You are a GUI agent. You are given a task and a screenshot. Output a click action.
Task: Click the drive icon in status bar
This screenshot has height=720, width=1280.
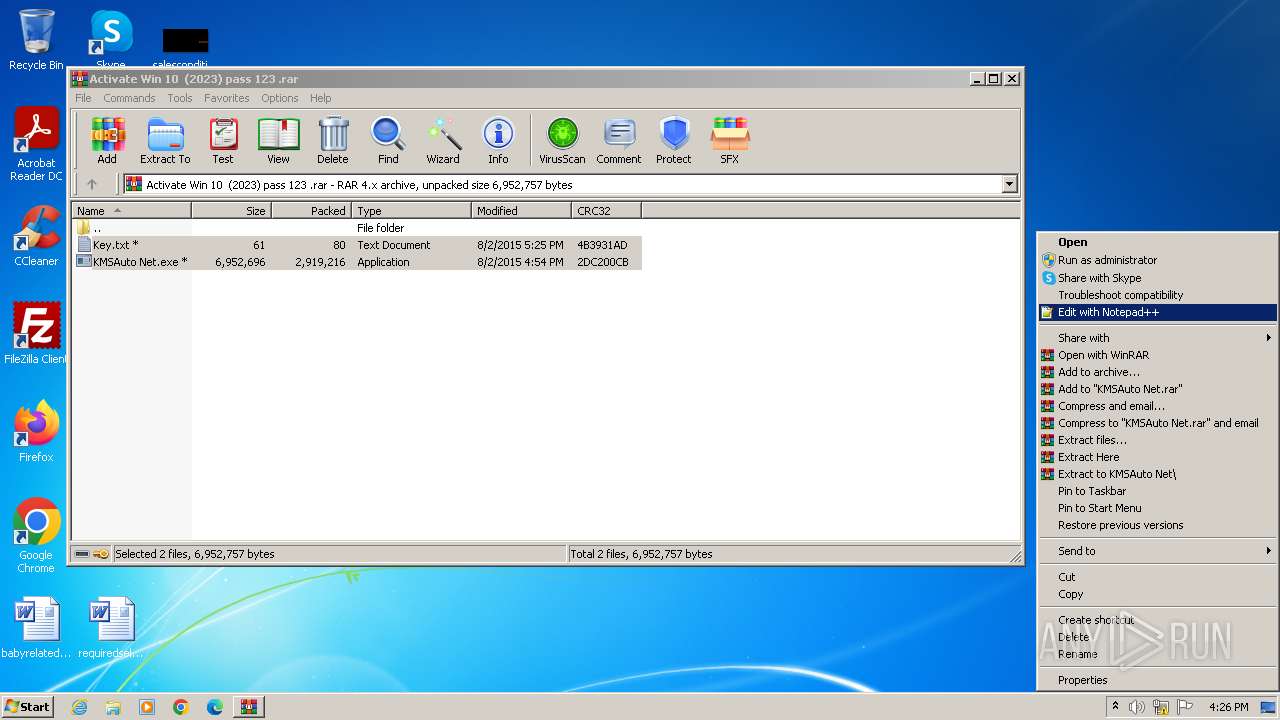pyautogui.click(x=82, y=554)
